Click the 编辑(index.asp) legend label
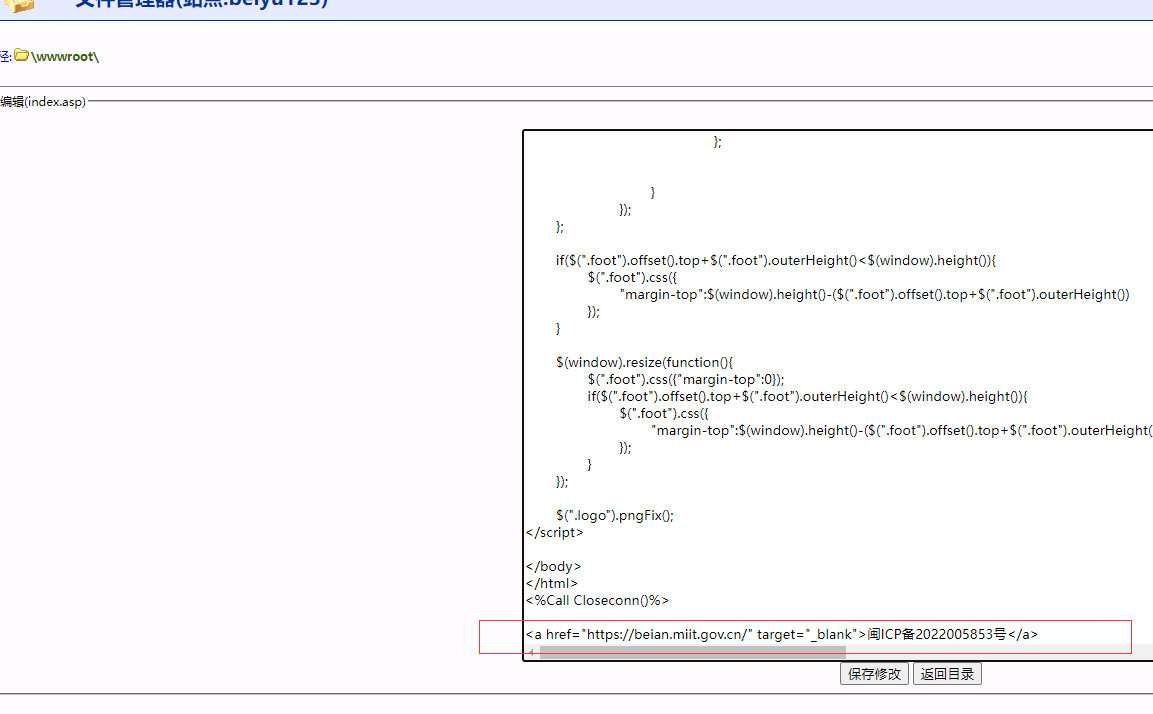Screen dimensions: 1153x714 [43, 101]
